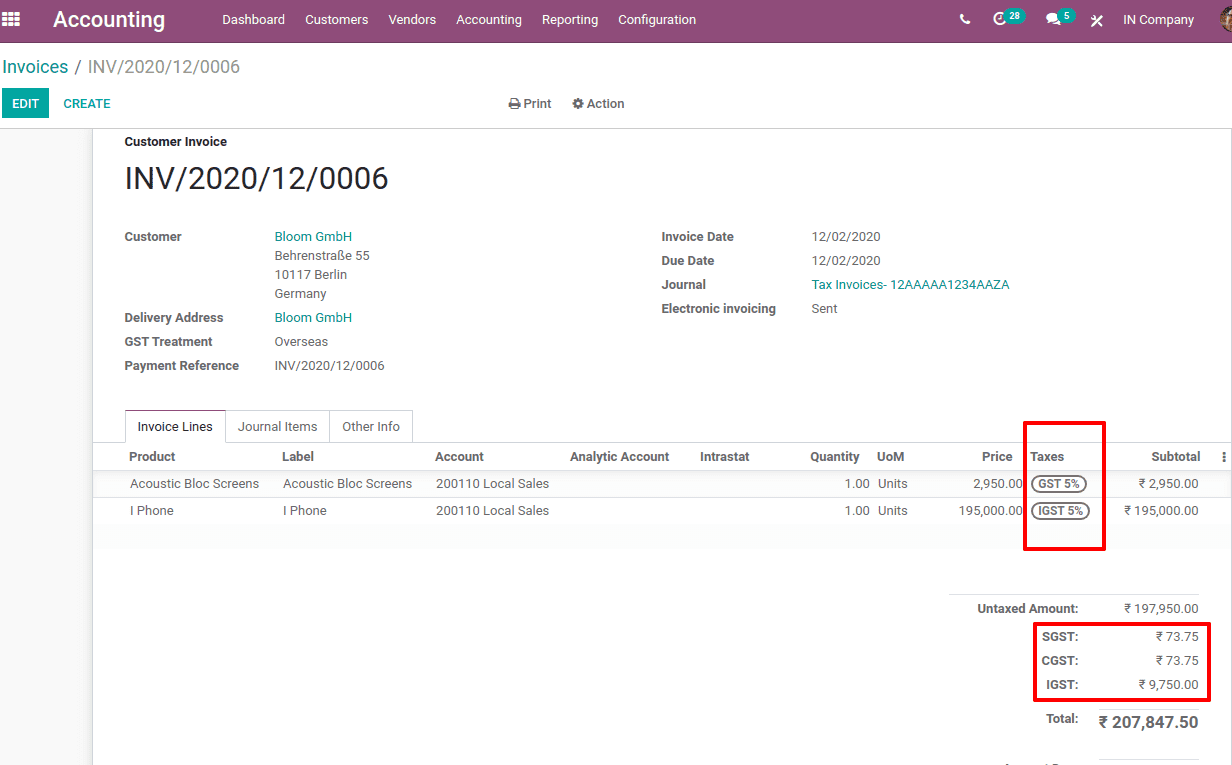Click the IGST ₹ 9,750.00 amount
1232x765 pixels.
(x=1168, y=685)
